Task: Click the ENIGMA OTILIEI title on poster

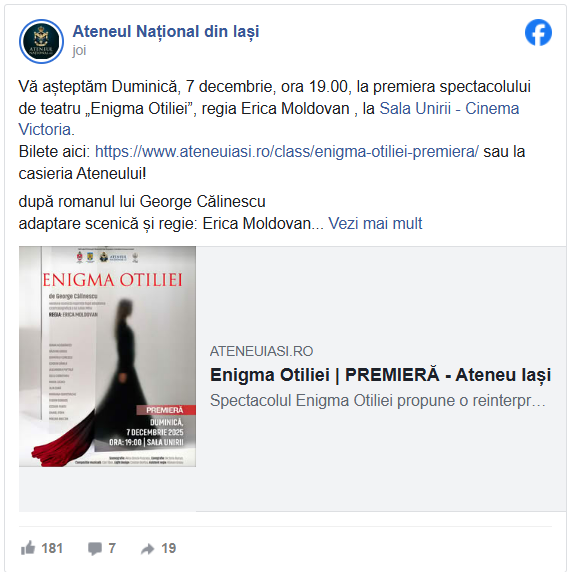Action: click(x=112, y=280)
